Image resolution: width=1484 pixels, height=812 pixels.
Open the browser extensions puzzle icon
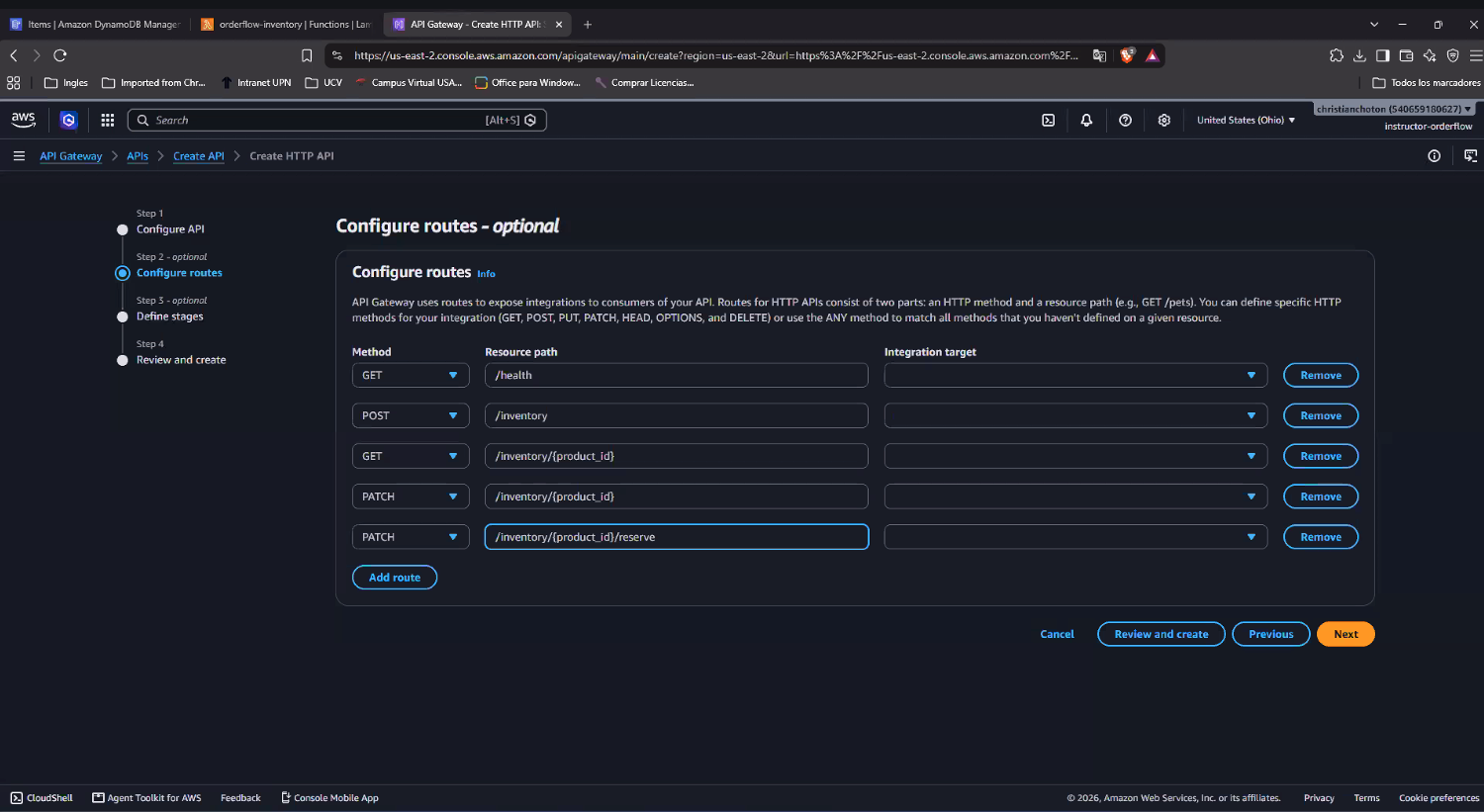(1337, 55)
